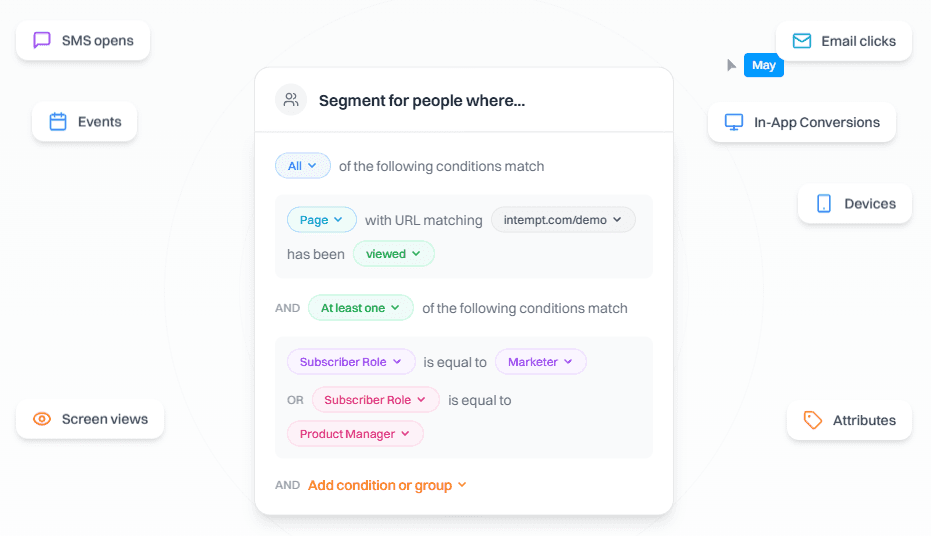
Task: Click the Attributes tag icon
Action: pyautogui.click(x=813, y=420)
